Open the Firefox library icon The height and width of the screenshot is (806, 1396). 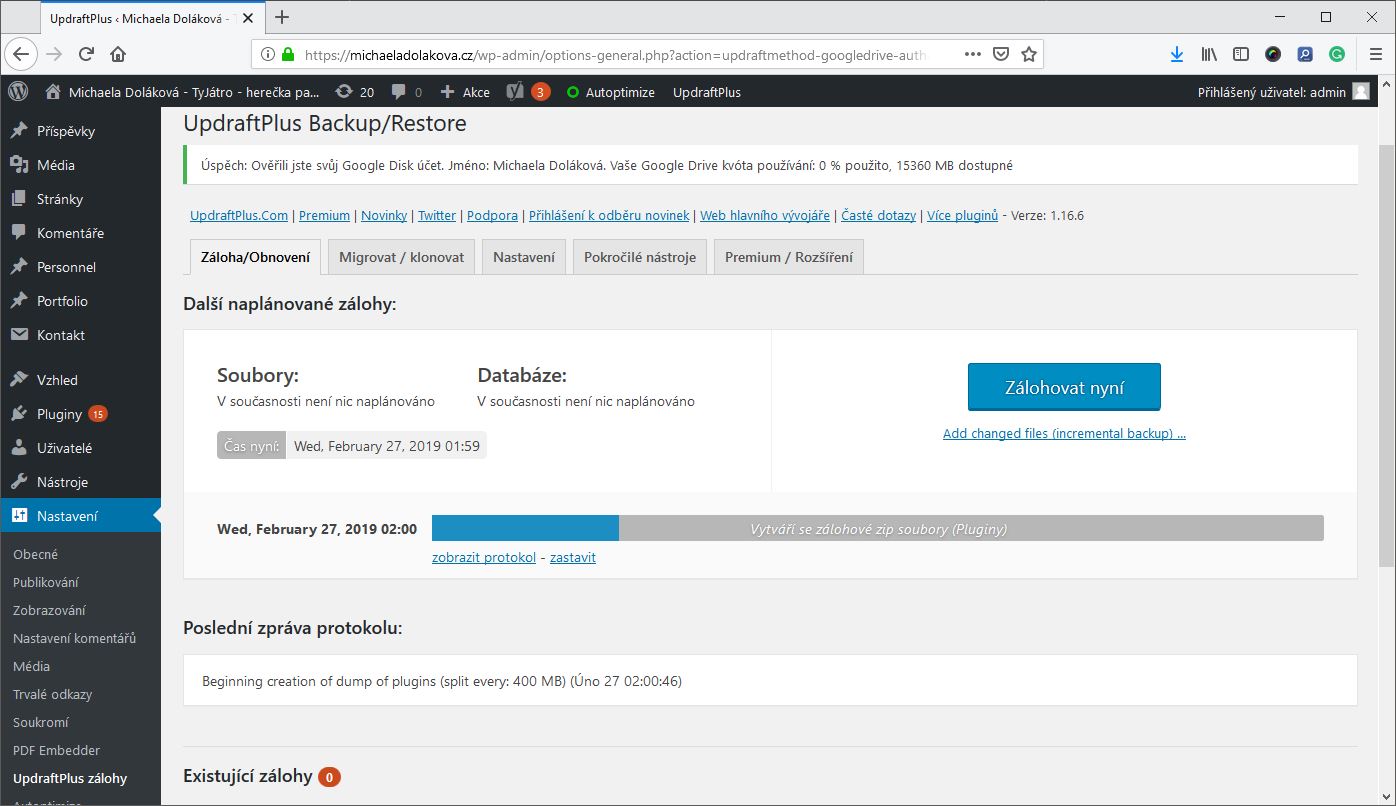point(1209,54)
